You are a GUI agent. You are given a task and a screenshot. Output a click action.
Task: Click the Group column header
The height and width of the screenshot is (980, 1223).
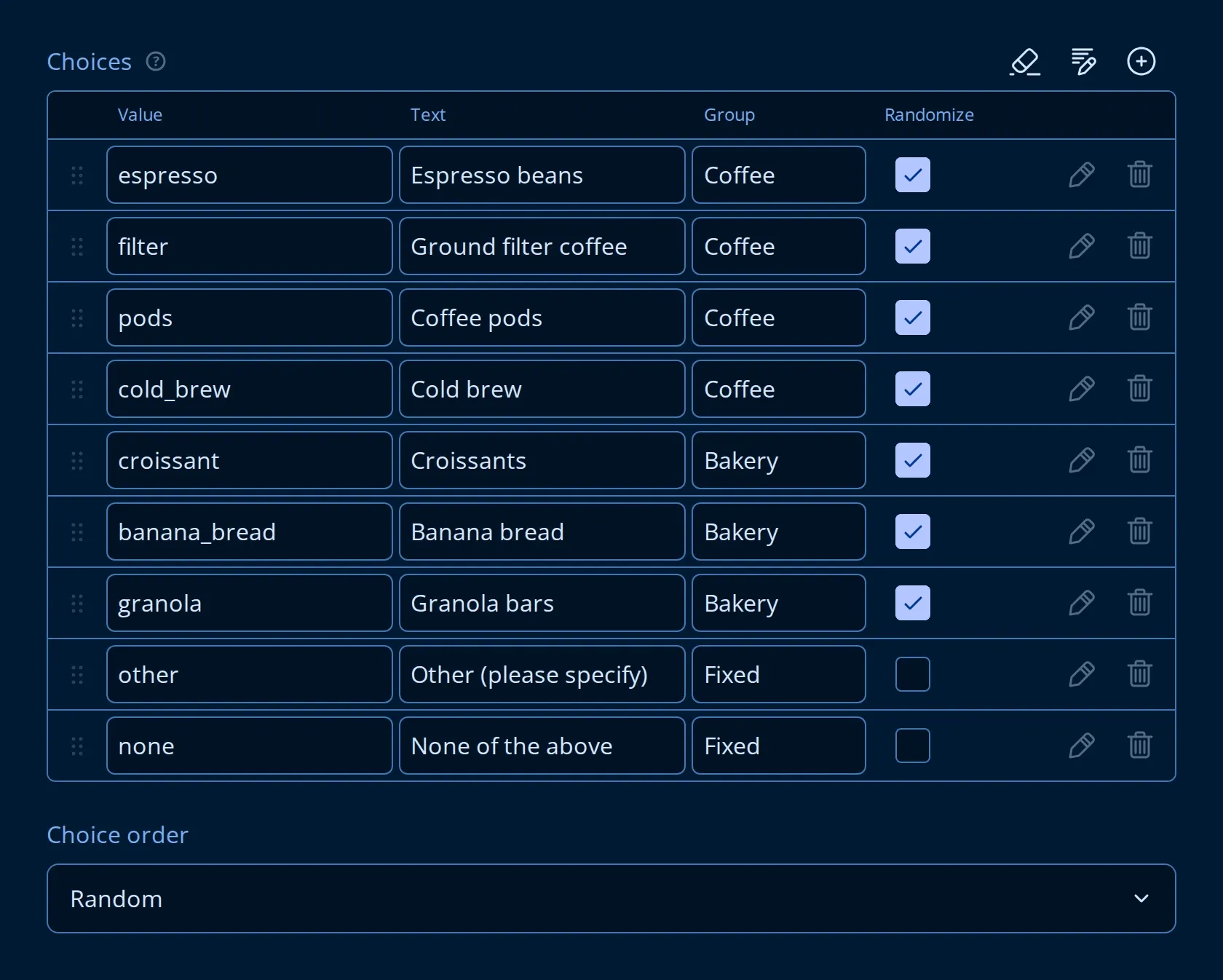tap(729, 115)
